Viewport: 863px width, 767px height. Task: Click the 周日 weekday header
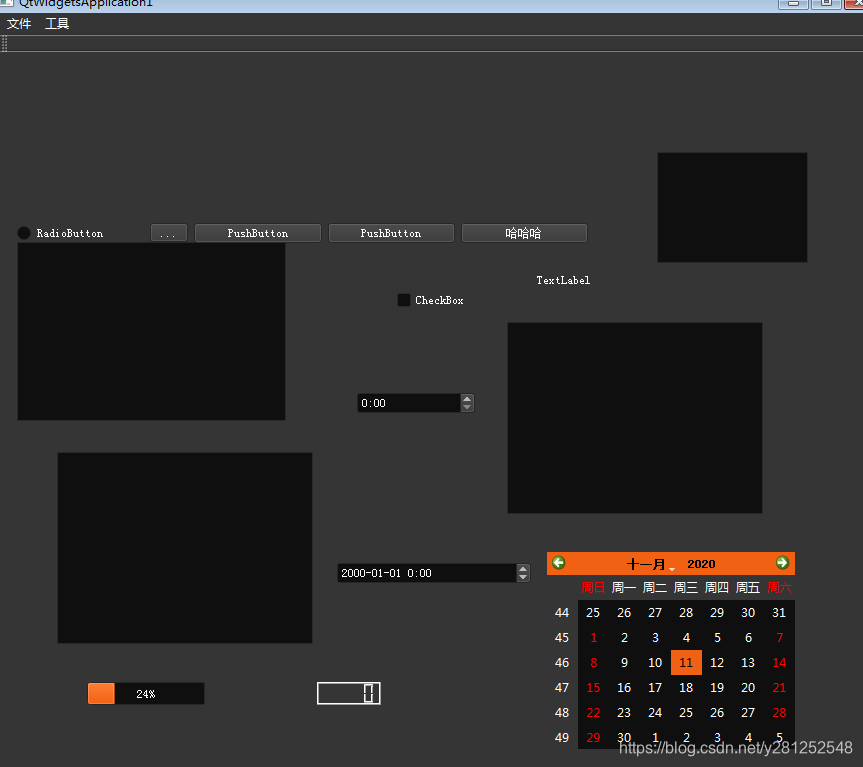(593, 588)
